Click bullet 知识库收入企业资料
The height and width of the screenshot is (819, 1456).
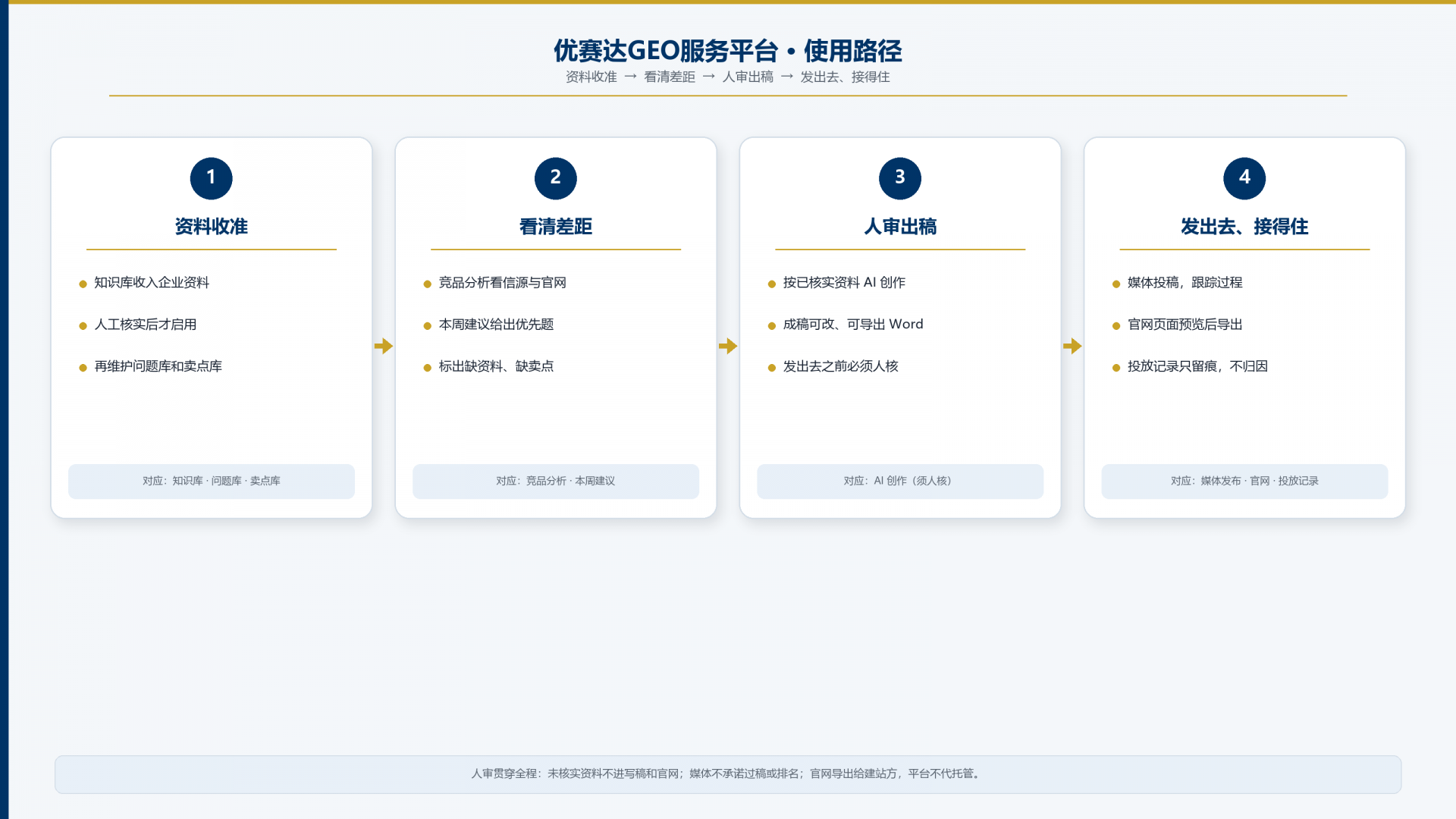coord(152,283)
